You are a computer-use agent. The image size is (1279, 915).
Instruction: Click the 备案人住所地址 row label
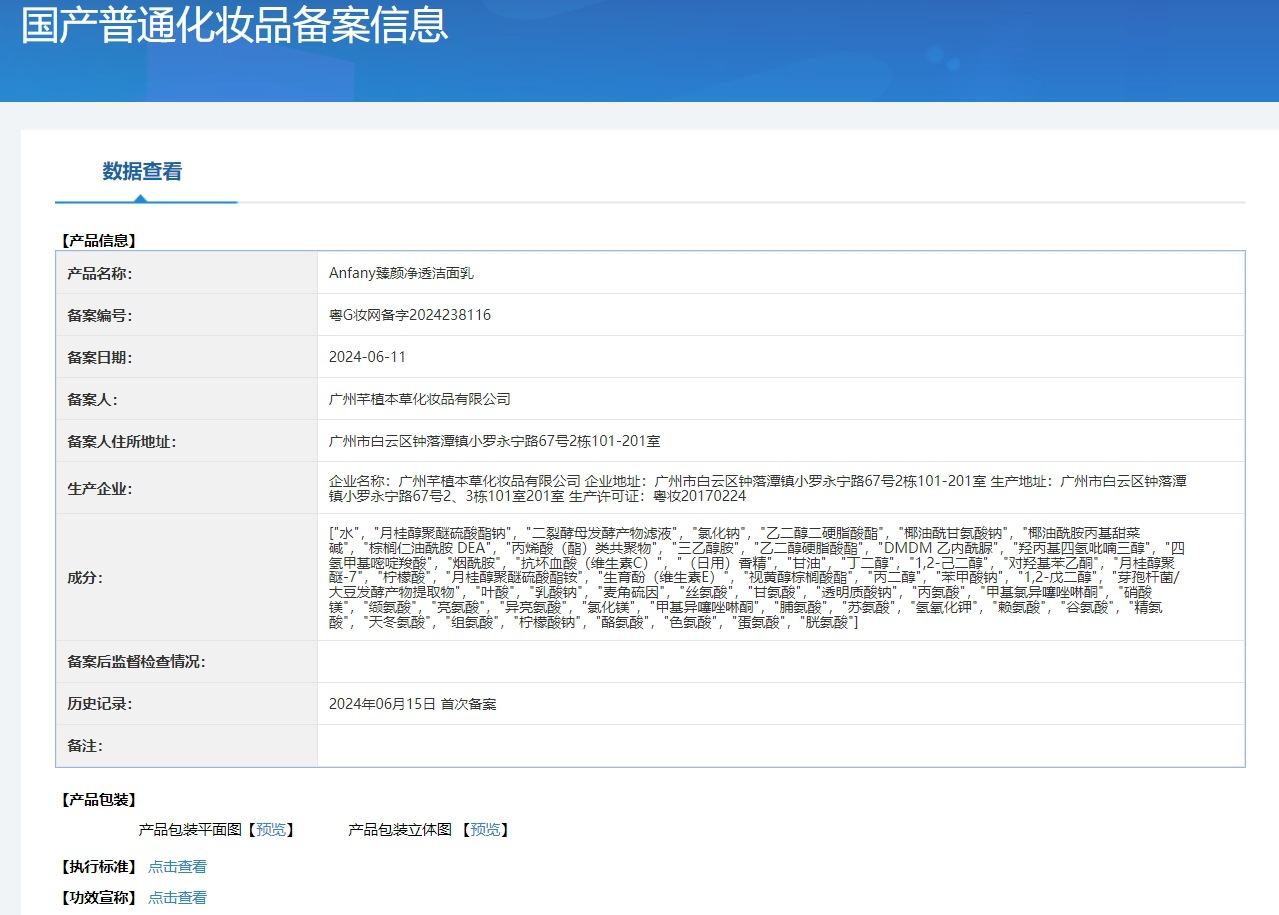click(122, 441)
